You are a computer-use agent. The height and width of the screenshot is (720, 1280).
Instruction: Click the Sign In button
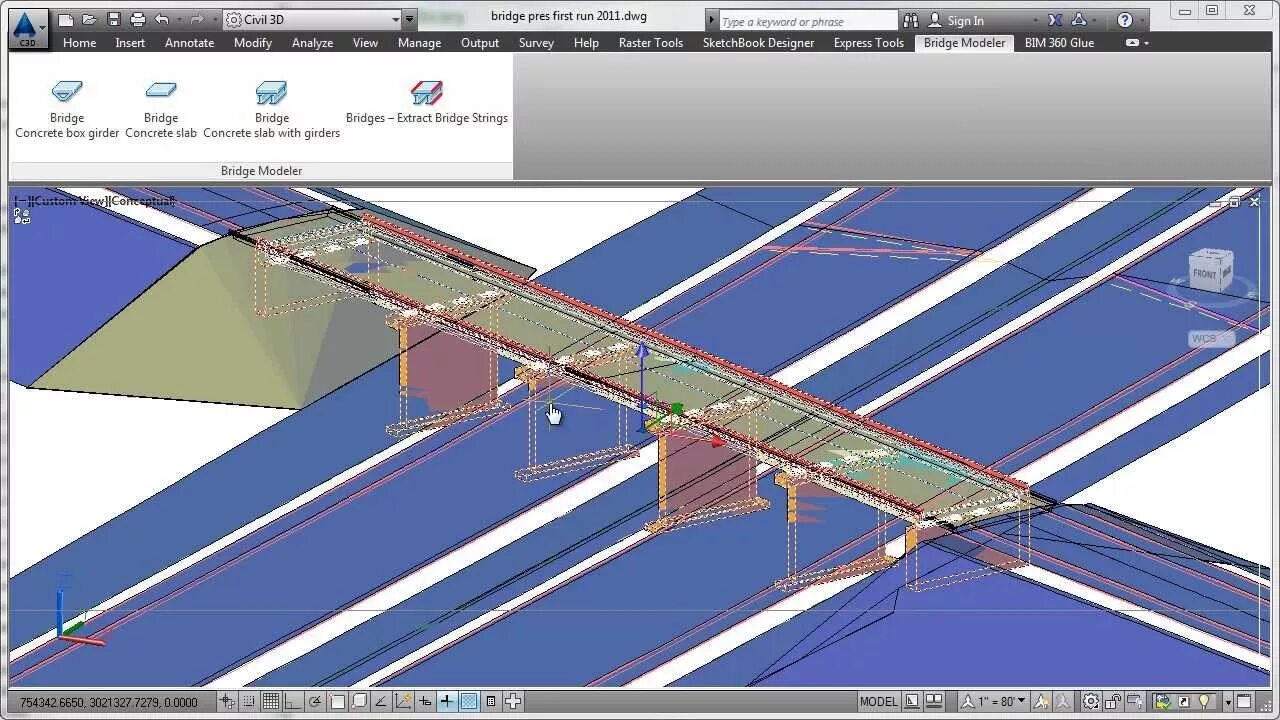tap(956, 20)
